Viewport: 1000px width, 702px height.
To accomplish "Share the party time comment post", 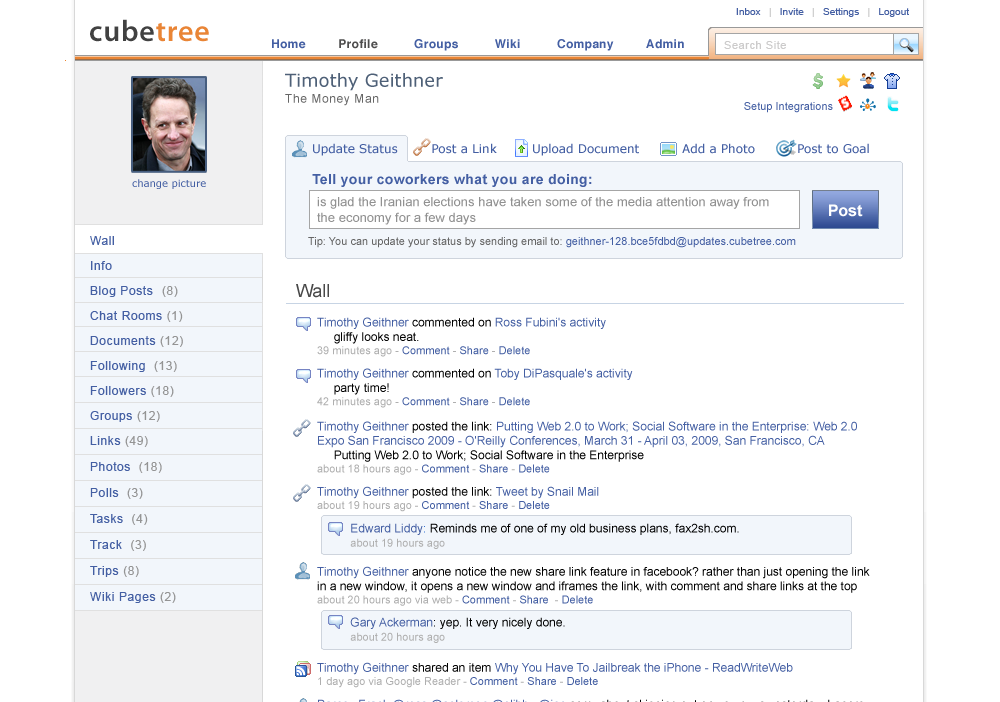I will click(474, 402).
